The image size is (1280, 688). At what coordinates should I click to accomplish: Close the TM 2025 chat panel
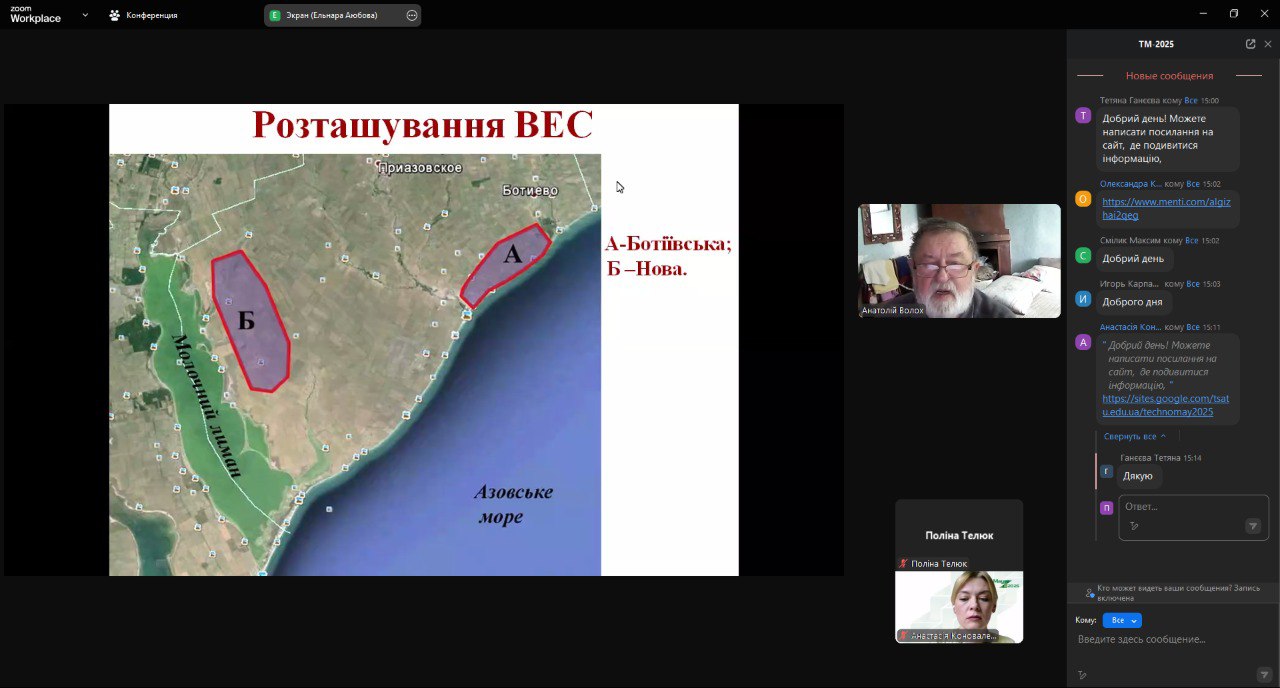click(1268, 44)
